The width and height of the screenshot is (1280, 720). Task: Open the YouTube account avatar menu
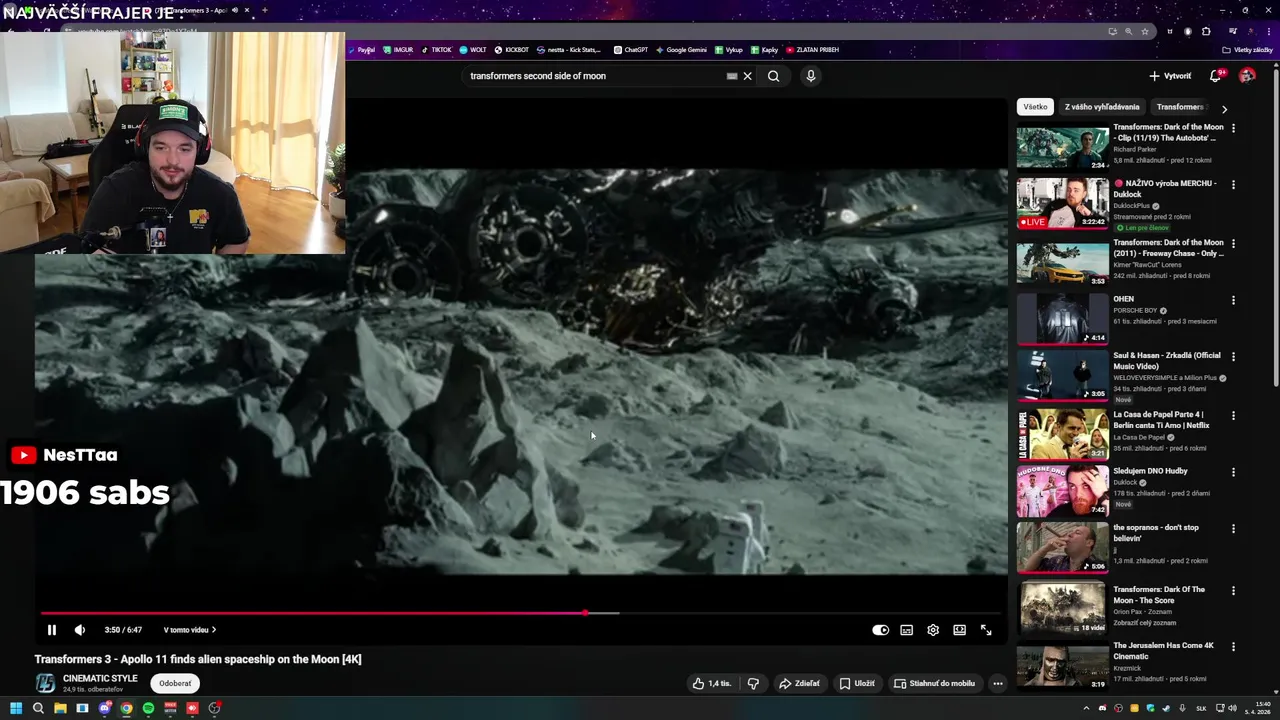1247,76
